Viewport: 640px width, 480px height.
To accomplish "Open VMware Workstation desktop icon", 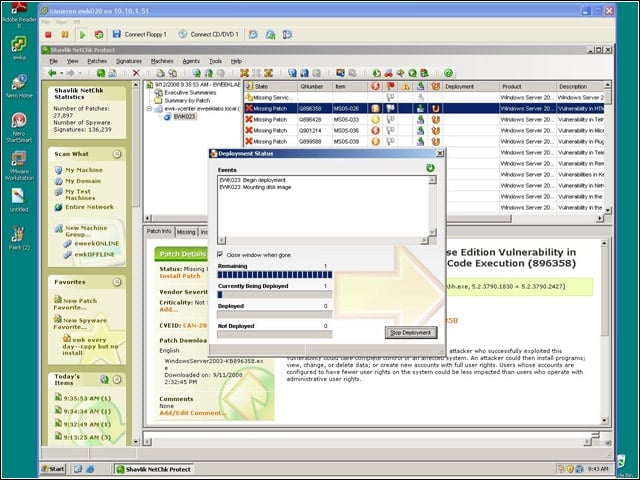I will [x=19, y=166].
